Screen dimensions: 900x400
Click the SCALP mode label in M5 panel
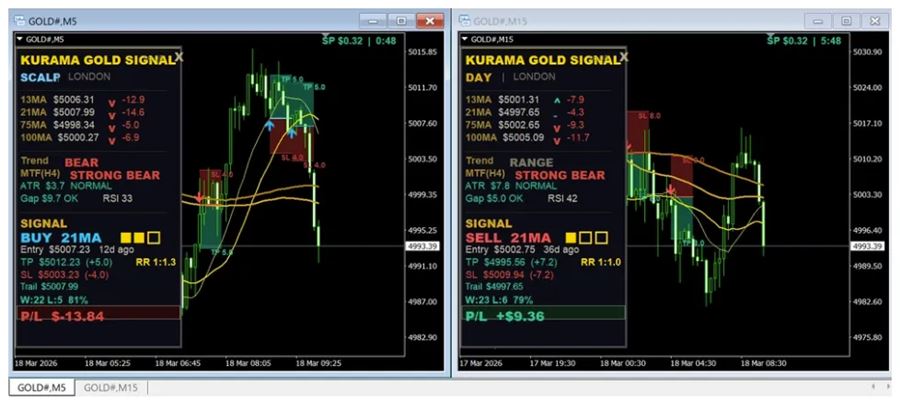[x=40, y=77]
